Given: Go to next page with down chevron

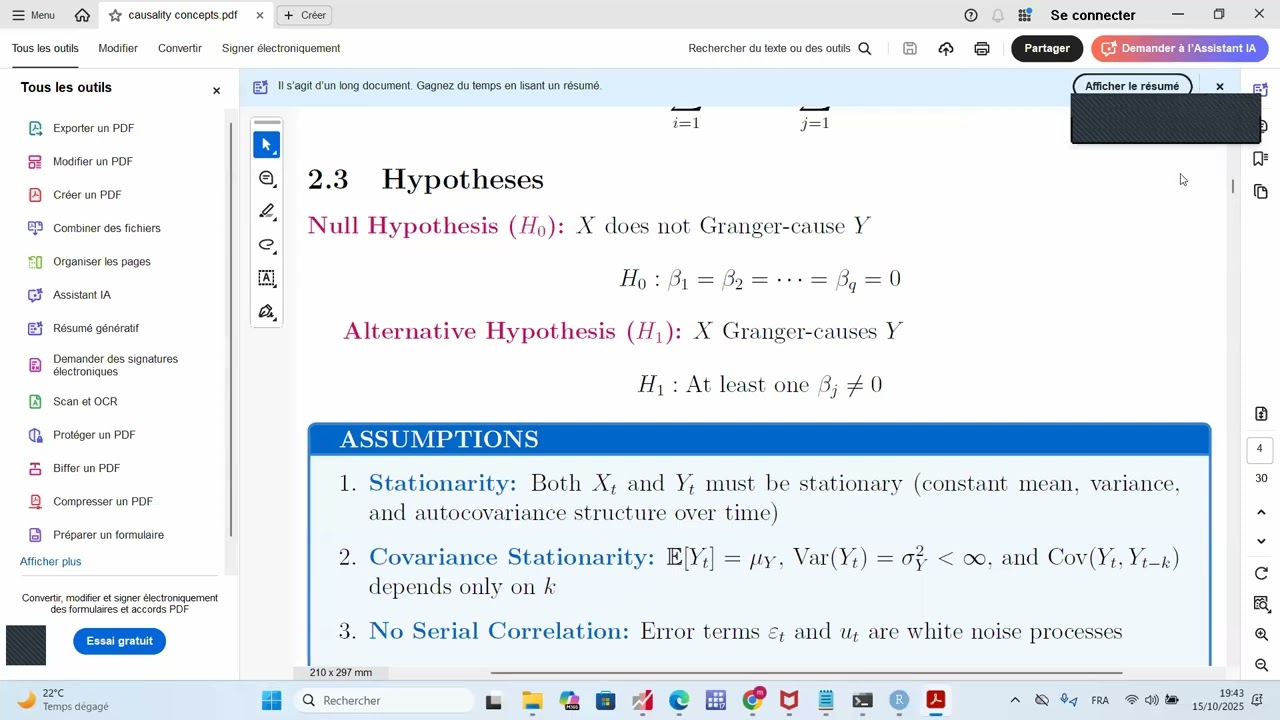Looking at the screenshot, I should point(1262,541).
